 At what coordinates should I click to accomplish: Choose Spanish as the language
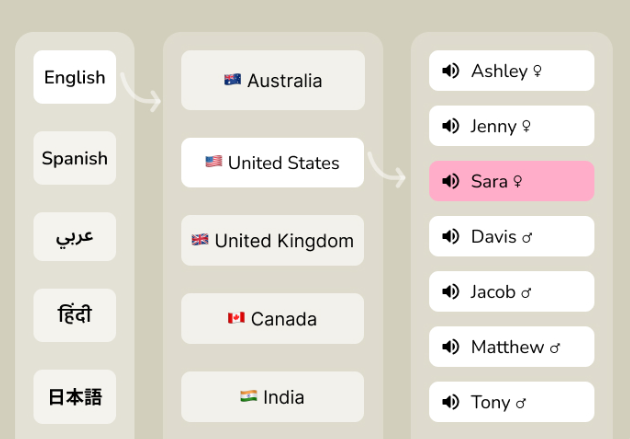click(x=75, y=158)
